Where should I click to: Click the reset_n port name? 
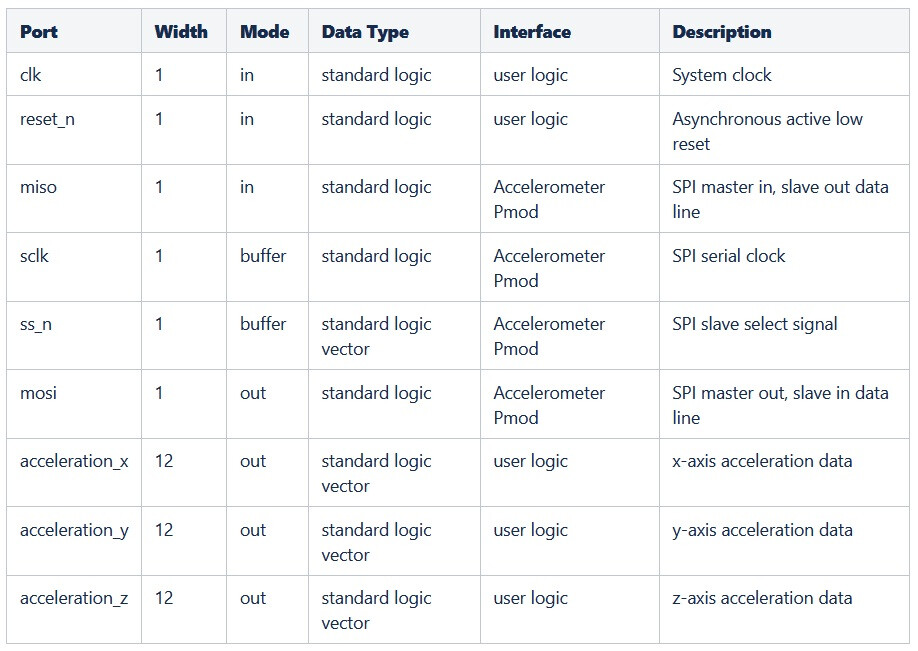click(47, 119)
